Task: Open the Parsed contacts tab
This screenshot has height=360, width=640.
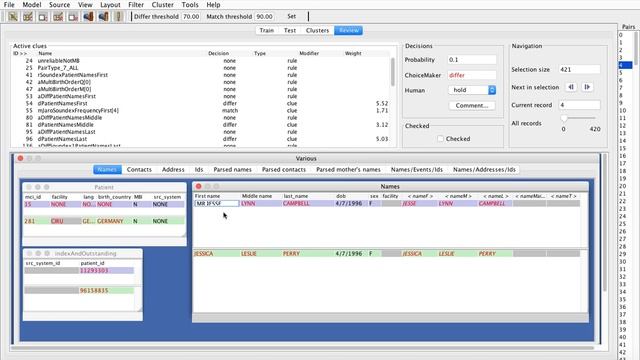Action: (284, 169)
